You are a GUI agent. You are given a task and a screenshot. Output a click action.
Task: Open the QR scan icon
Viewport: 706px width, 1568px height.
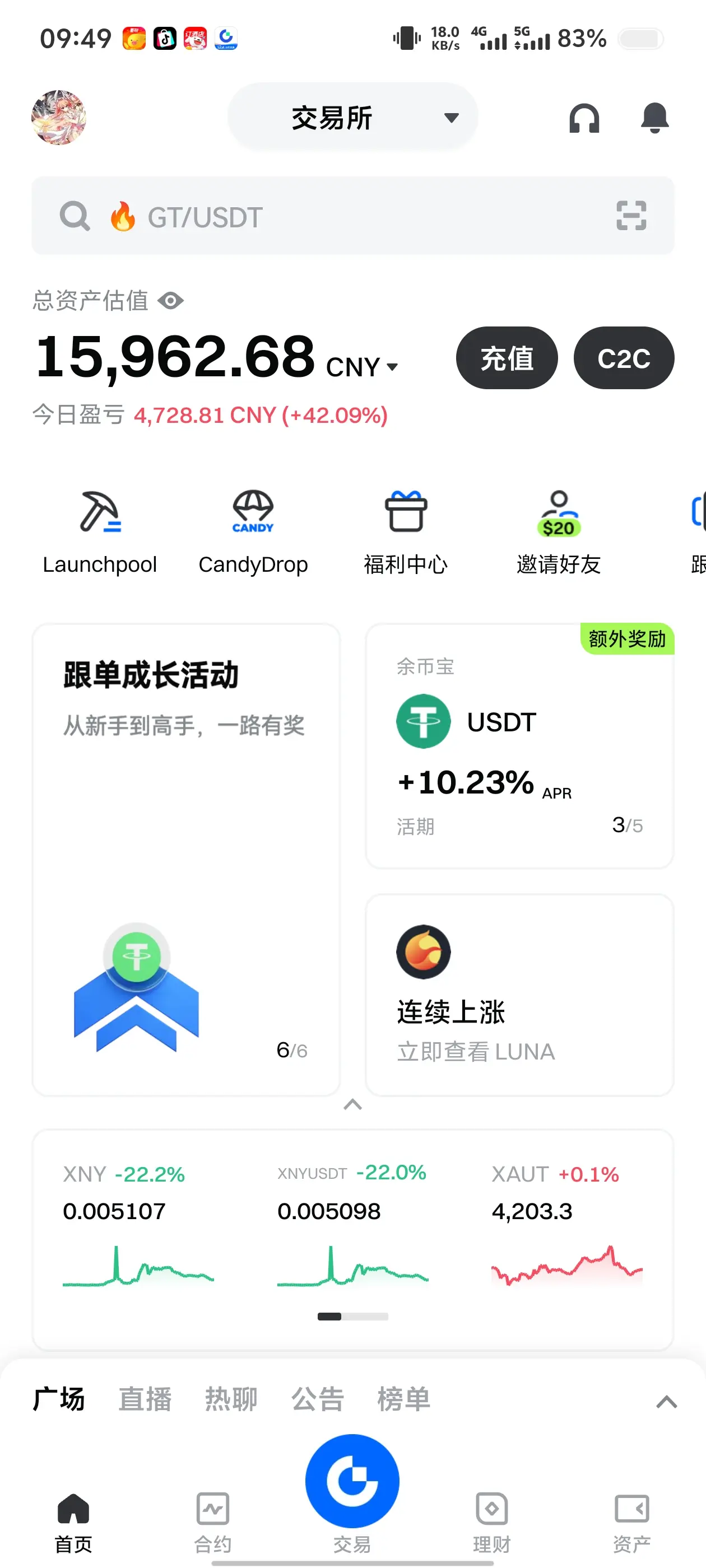click(631, 216)
